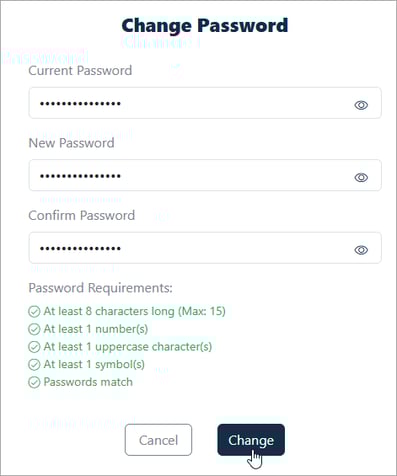Click the Change Password dialog title
Image resolution: width=397 pixels, height=476 pixels.
[205, 26]
